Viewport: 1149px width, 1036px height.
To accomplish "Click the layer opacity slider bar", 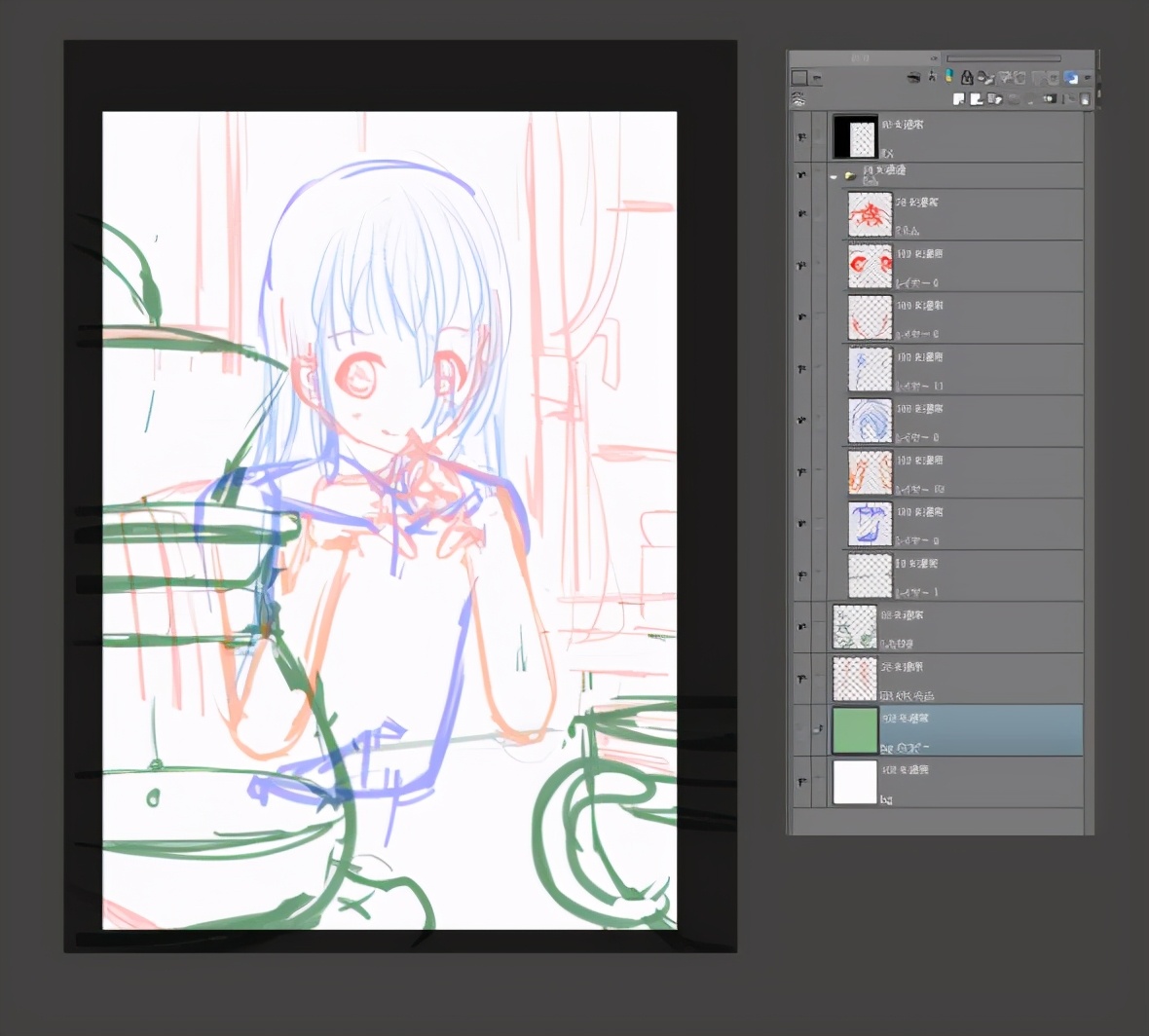I will click(x=1003, y=58).
